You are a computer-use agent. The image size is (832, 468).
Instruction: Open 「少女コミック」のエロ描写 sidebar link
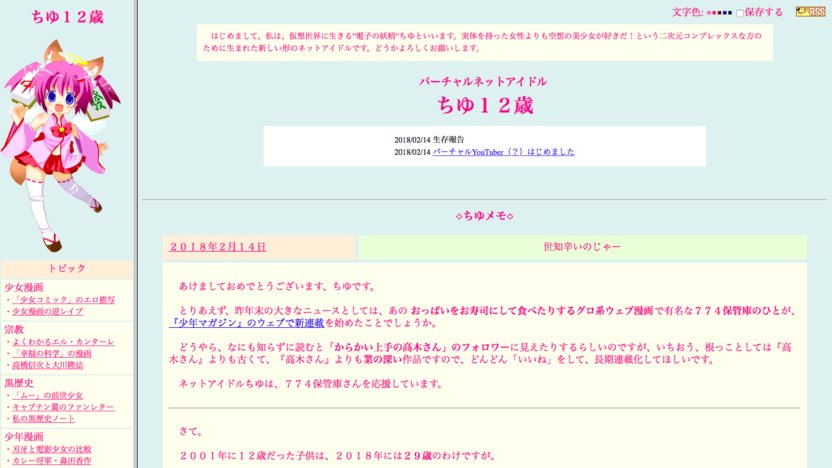[64, 300]
